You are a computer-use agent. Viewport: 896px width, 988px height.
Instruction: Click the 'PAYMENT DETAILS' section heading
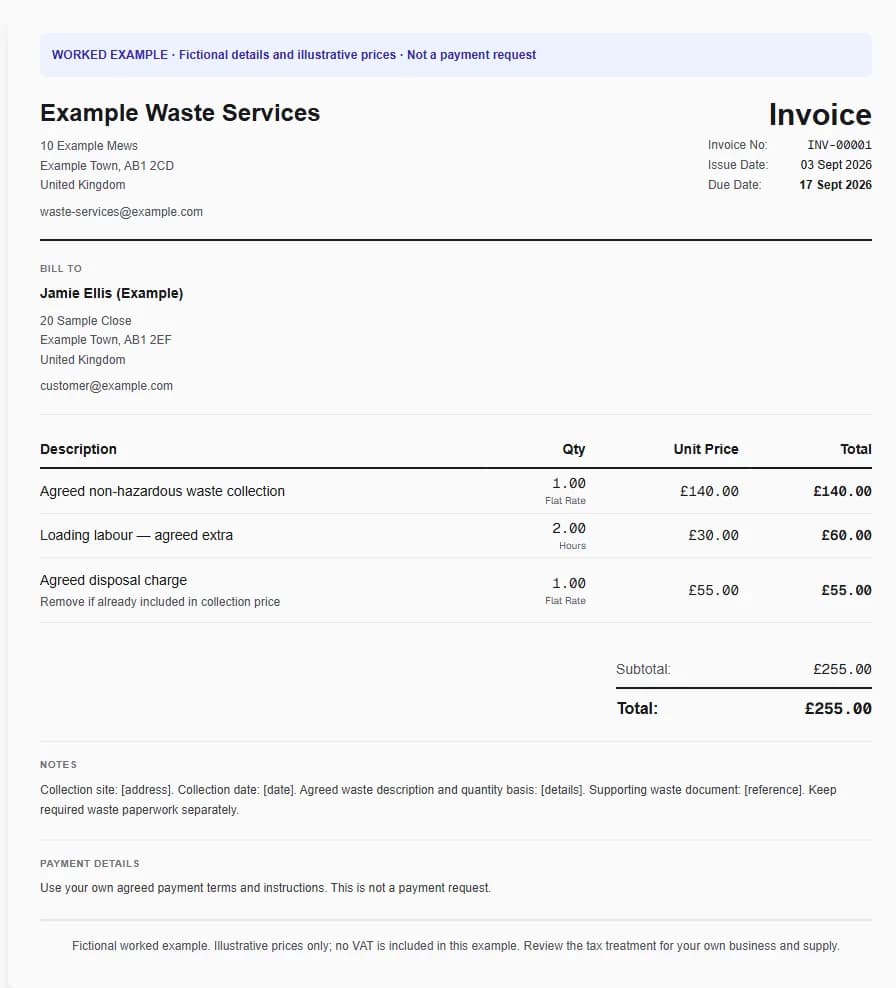pos(90,864)
